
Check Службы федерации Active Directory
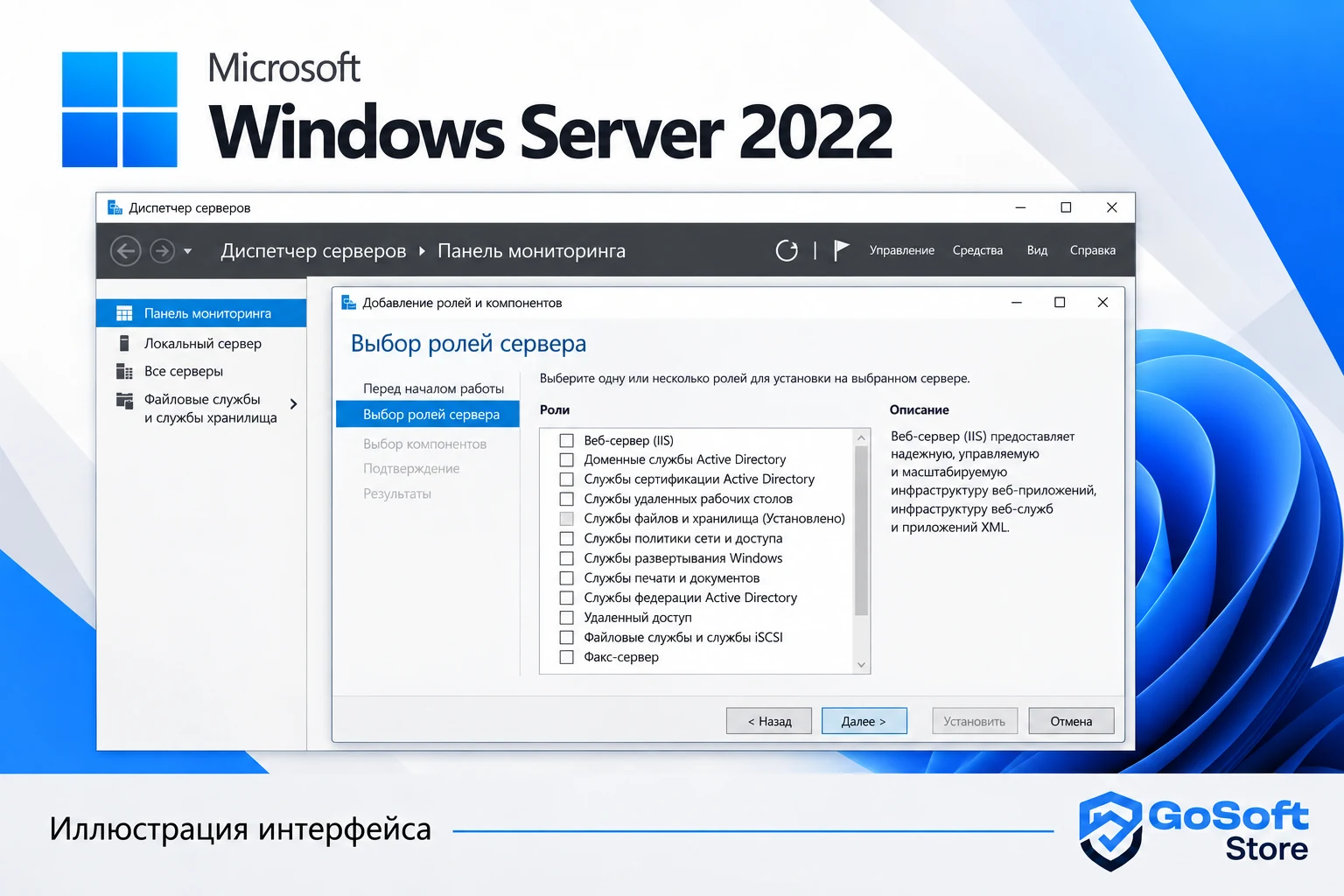tap(566, 598)
